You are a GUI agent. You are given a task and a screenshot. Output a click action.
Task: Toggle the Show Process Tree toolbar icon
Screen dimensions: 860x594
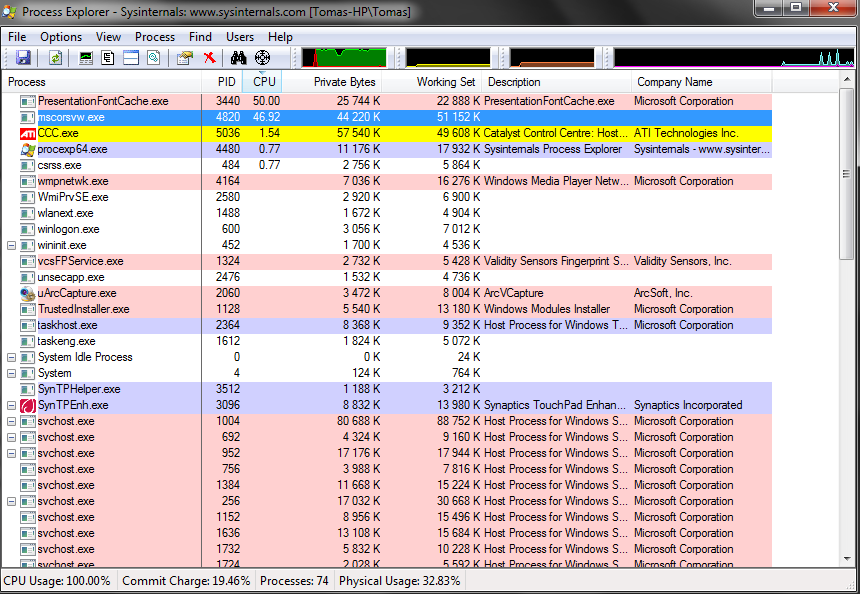[x=108, y=58]
